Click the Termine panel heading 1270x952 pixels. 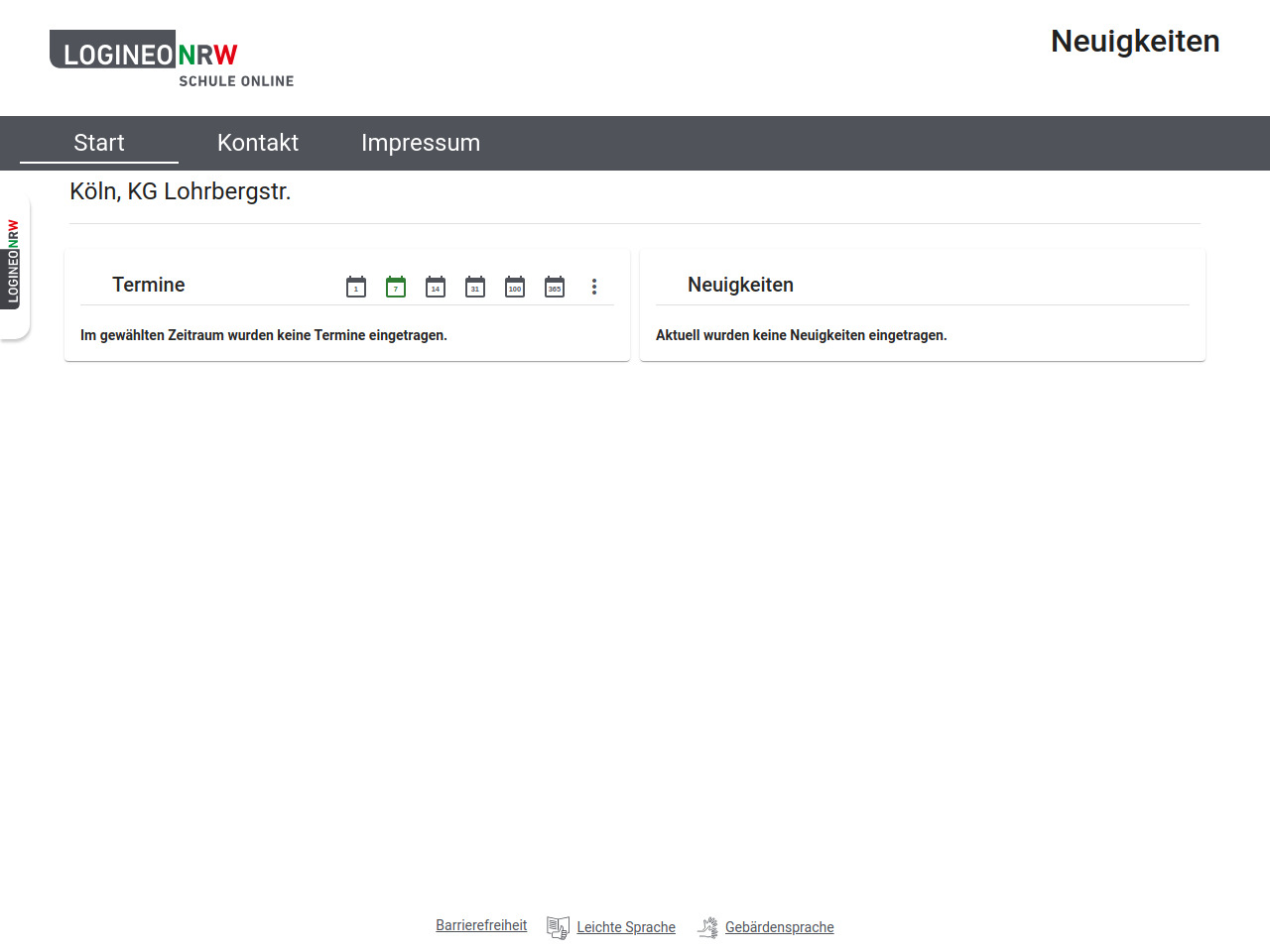[x=149, y=285]
